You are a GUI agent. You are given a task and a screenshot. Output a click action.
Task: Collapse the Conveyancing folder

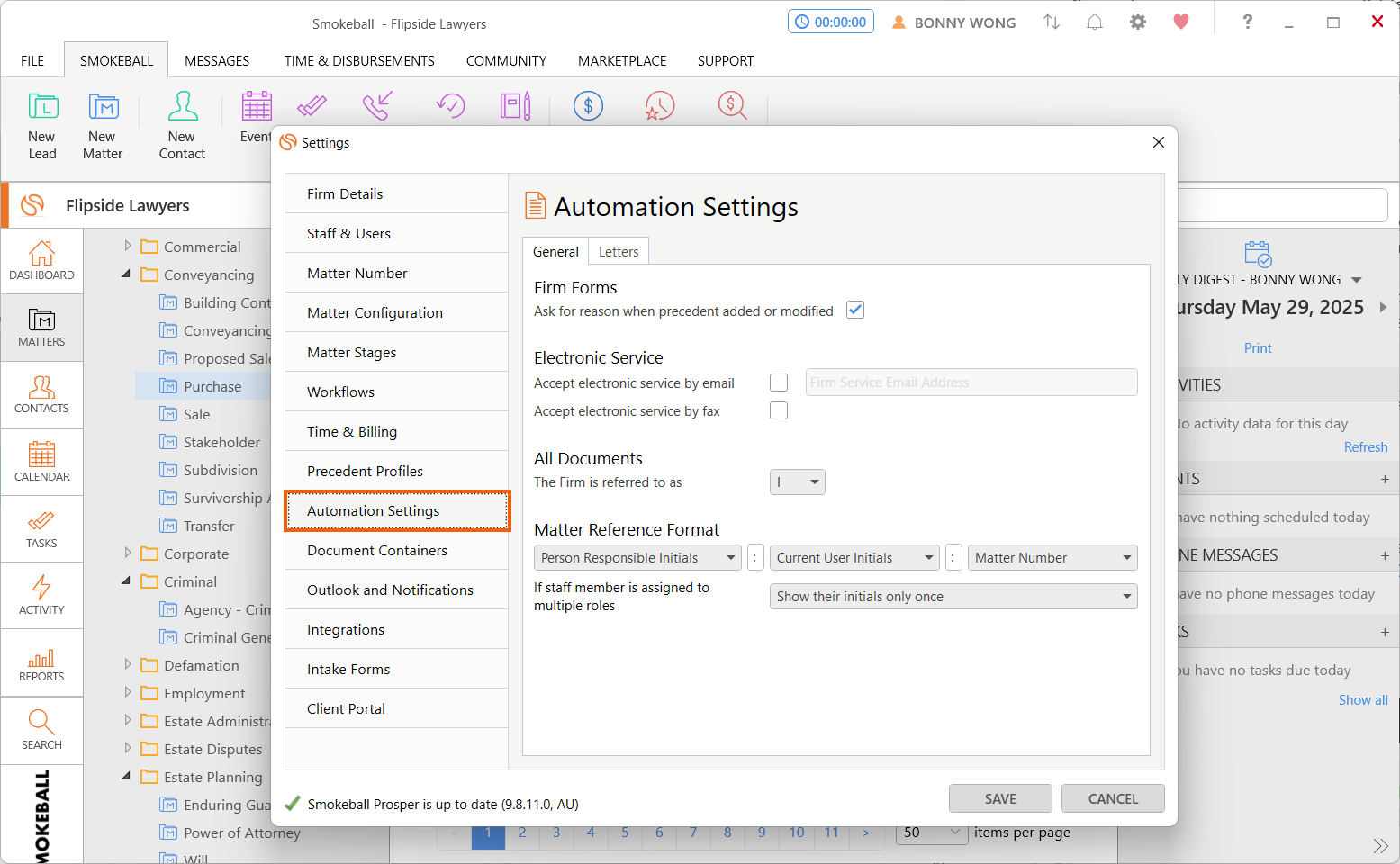[x=126, y=274]
